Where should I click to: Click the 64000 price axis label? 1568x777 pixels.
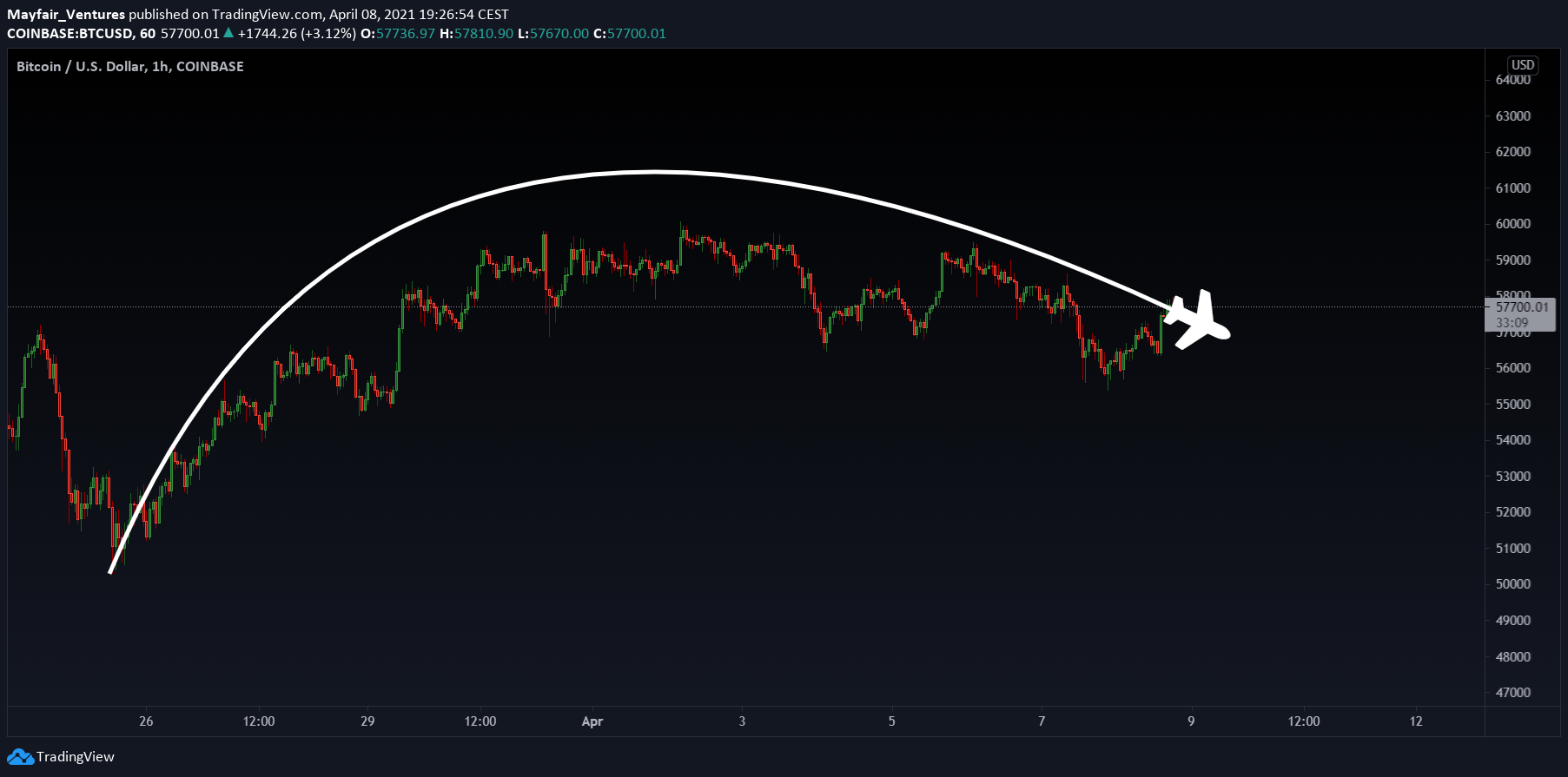pos(1513,80)
